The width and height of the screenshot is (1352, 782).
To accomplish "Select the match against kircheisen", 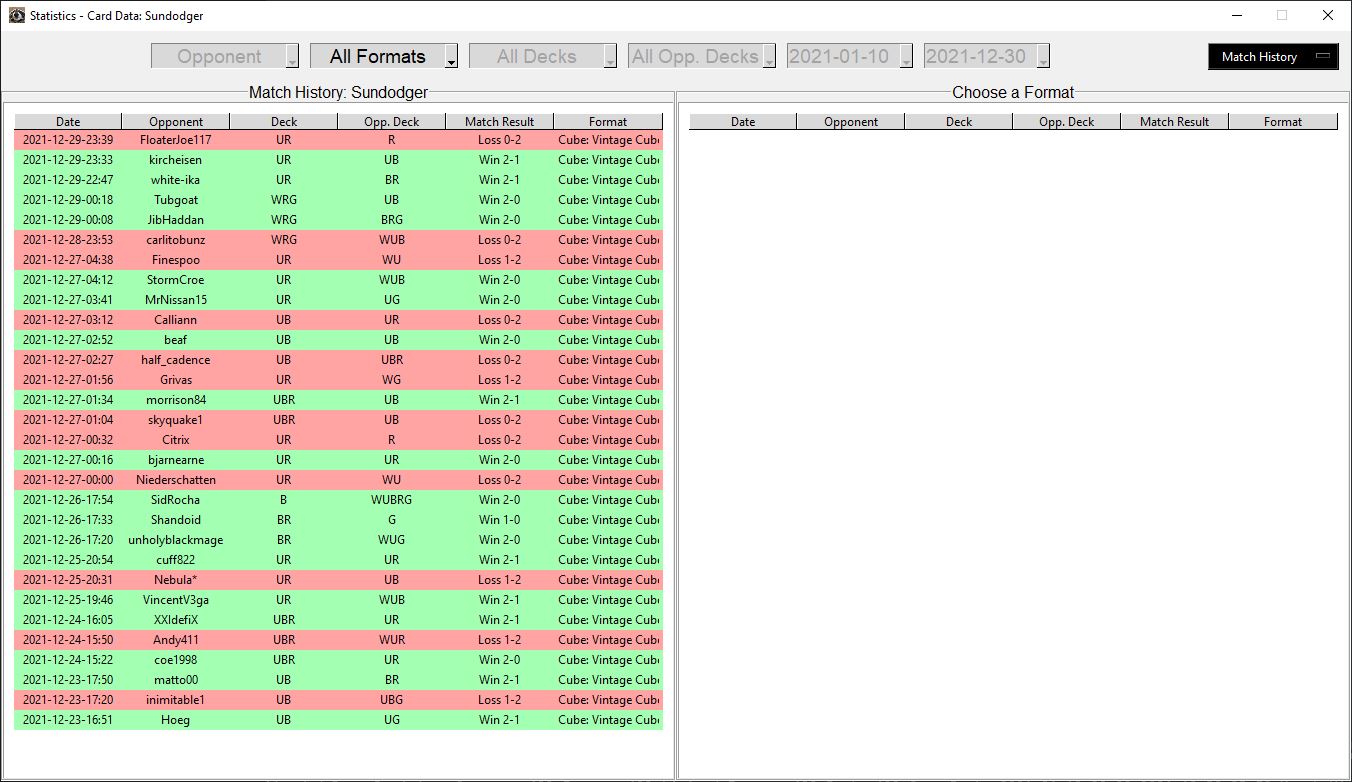I will 338,160.
